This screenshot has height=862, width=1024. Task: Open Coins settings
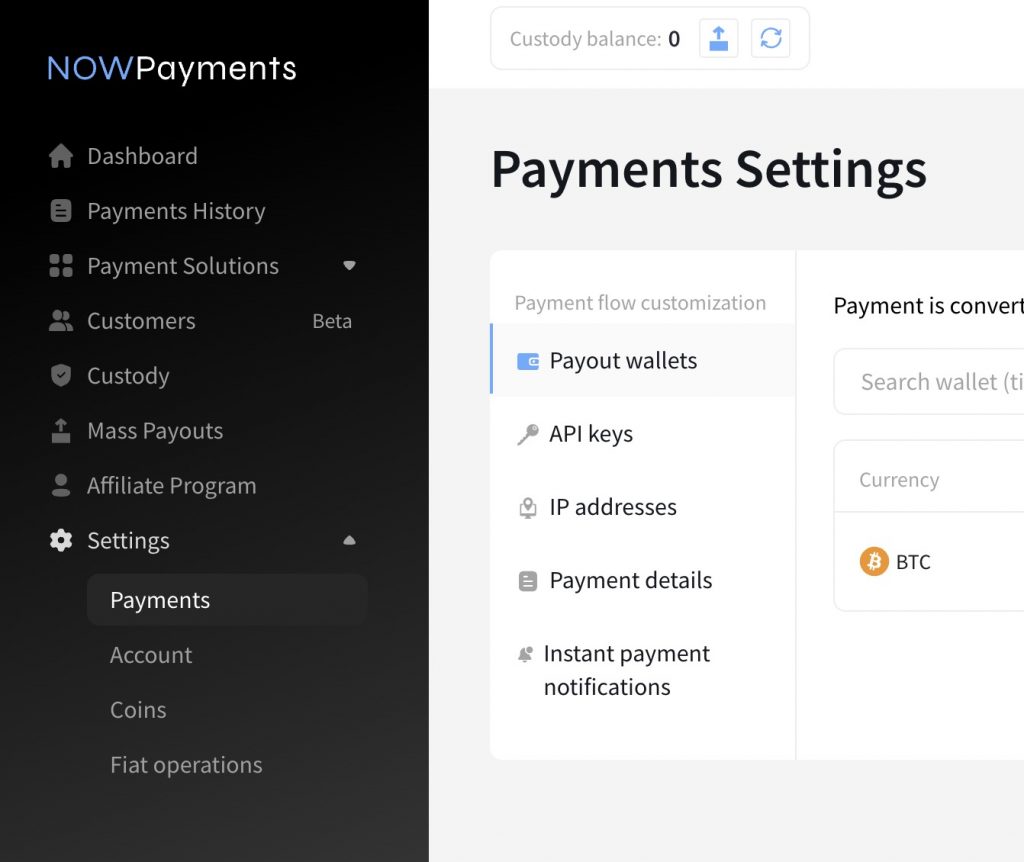pyautogui.click(x=138, y=710)
